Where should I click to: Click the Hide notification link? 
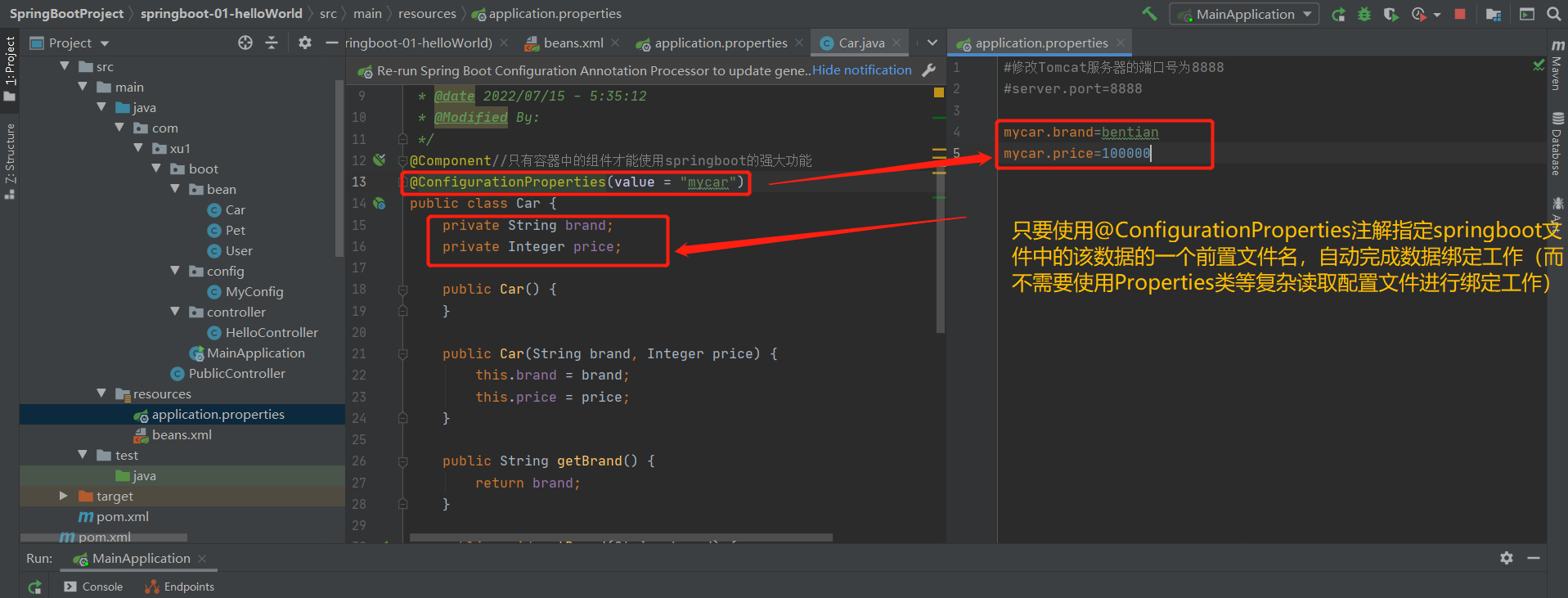861,70
